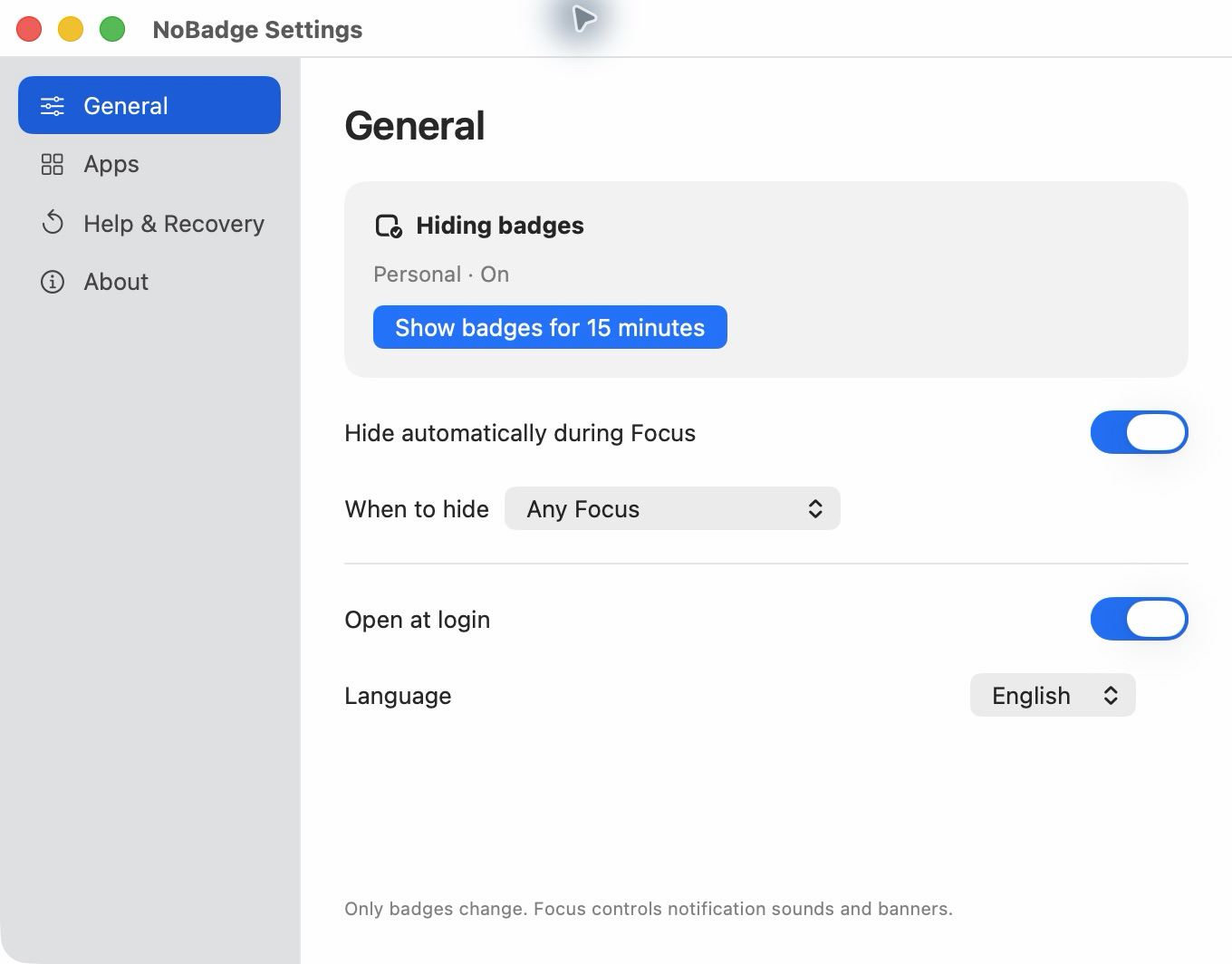This screenshot has height=964, width=1232.
Task: Switch to the Apps section
Action: pos(149,164)
